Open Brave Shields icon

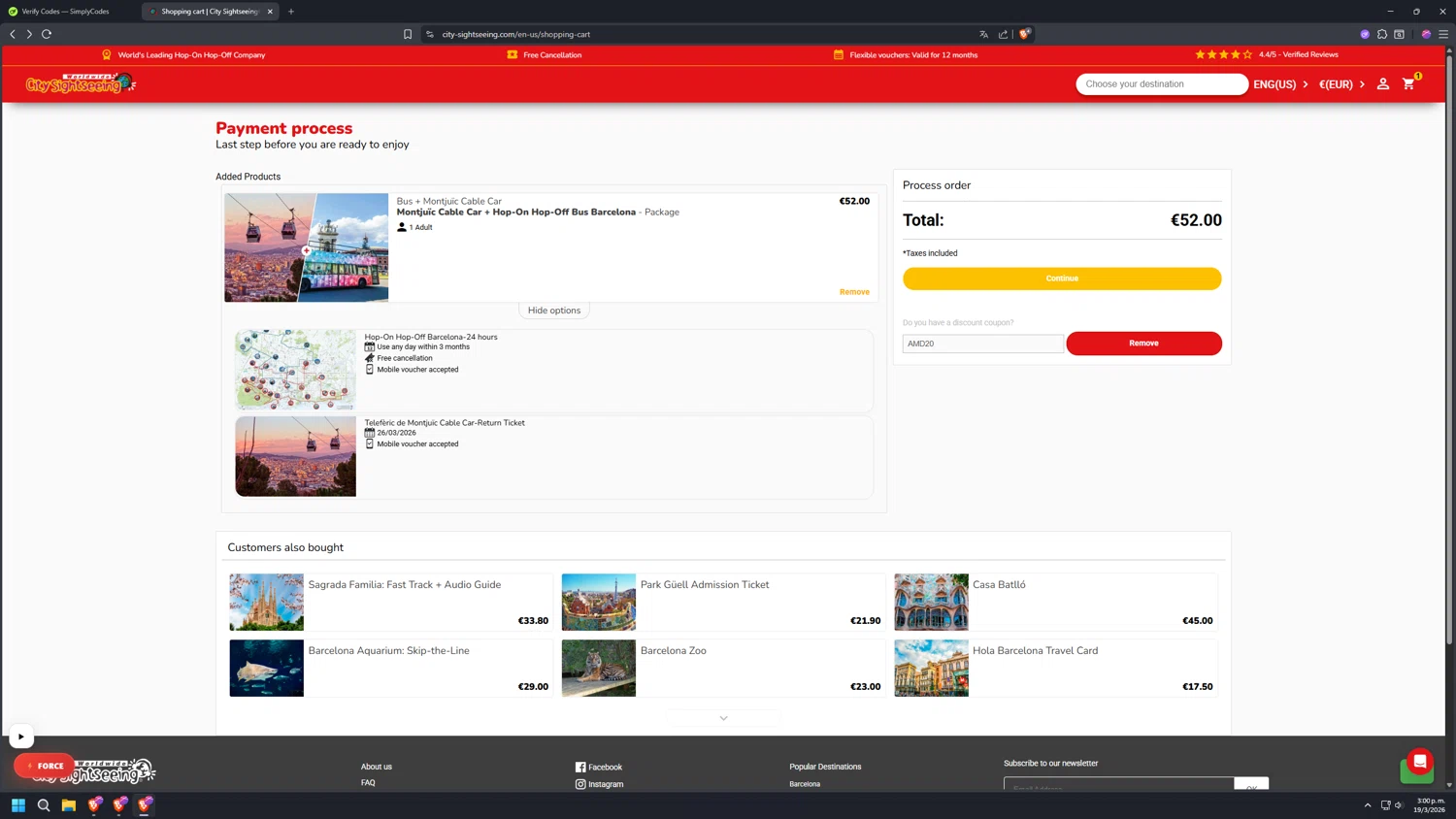(x=1024, y=34)
